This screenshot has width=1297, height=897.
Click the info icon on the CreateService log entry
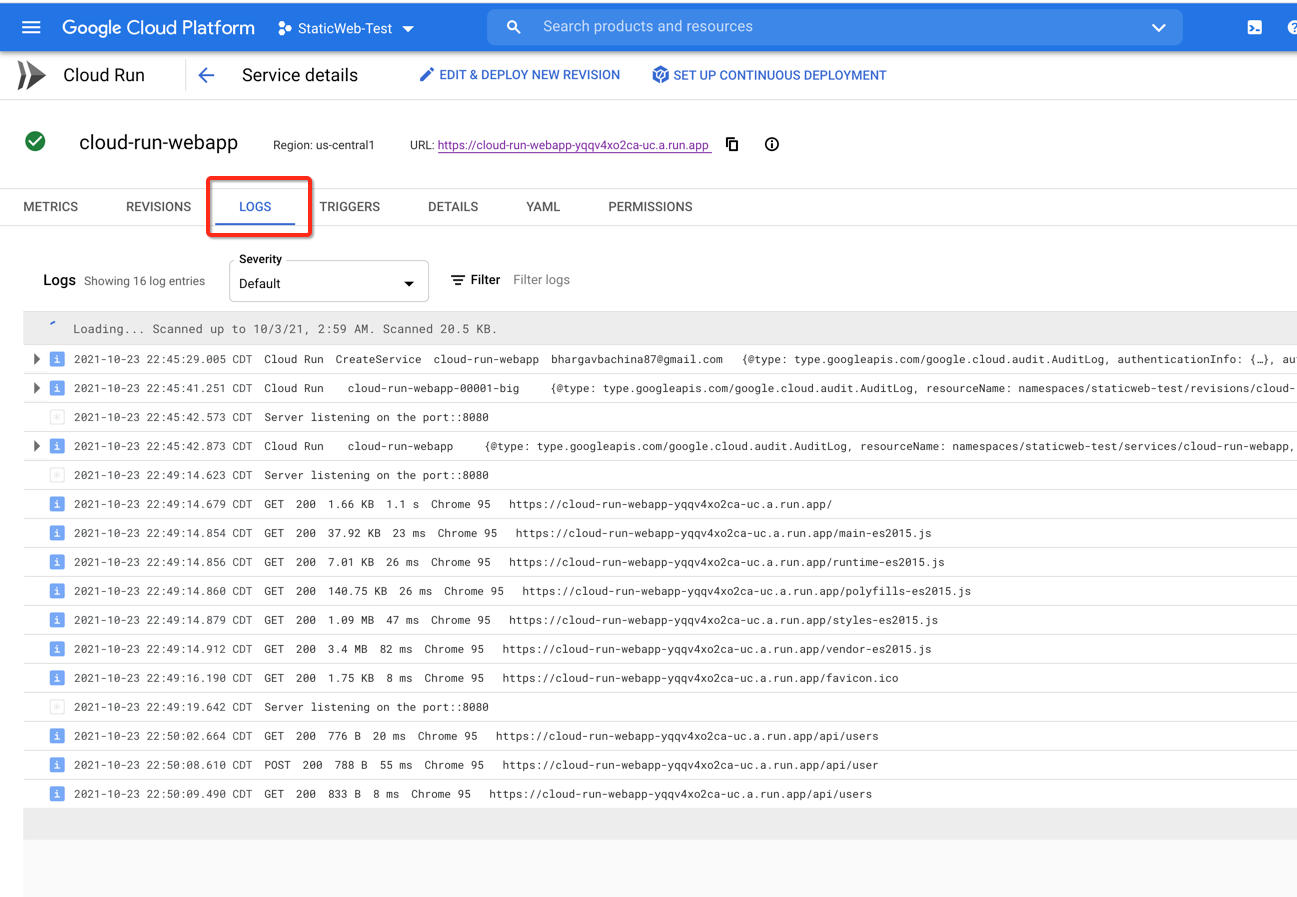pos(56,358)
